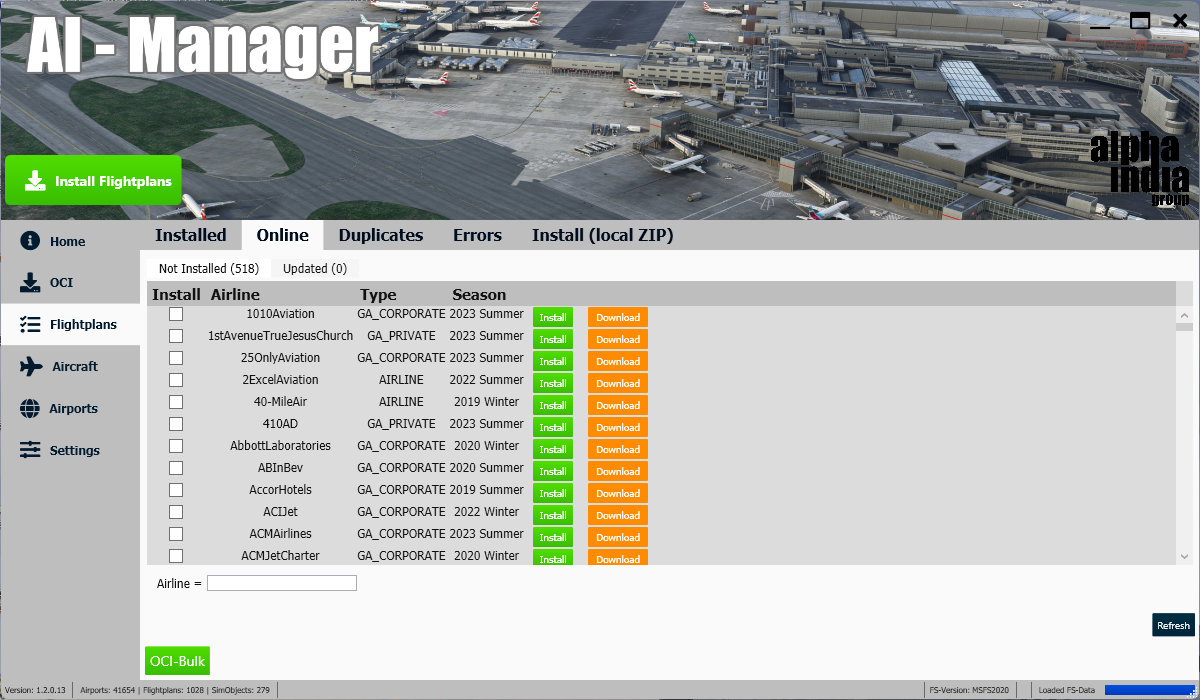
Task: Click the Flightplans list icon in sidebar
Action: (30, 325)
